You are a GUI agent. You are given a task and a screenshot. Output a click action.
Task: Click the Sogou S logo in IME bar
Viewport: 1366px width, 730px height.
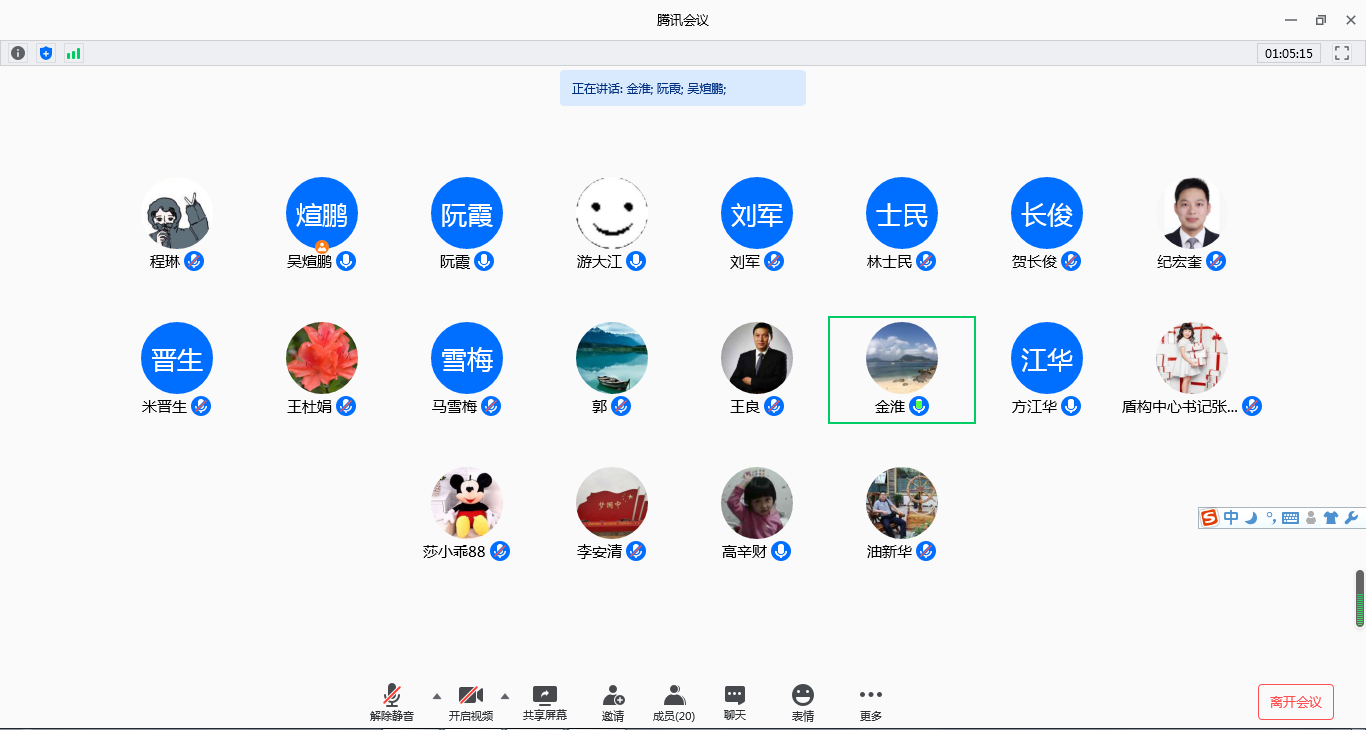[x=1210, y=517]
